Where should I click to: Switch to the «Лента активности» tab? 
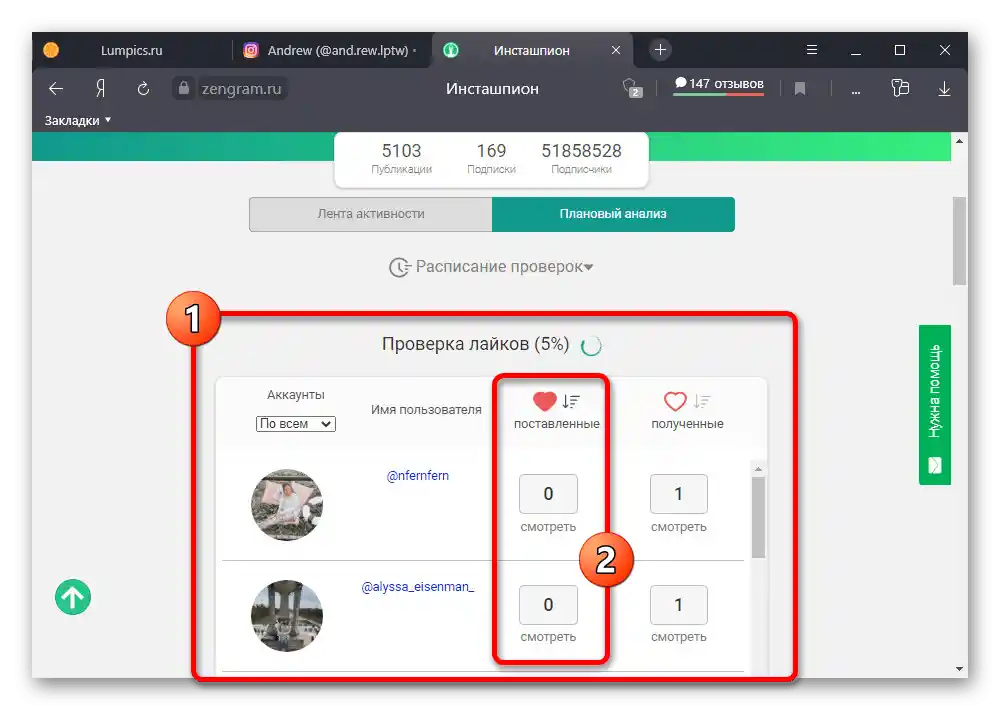point(370,214)
